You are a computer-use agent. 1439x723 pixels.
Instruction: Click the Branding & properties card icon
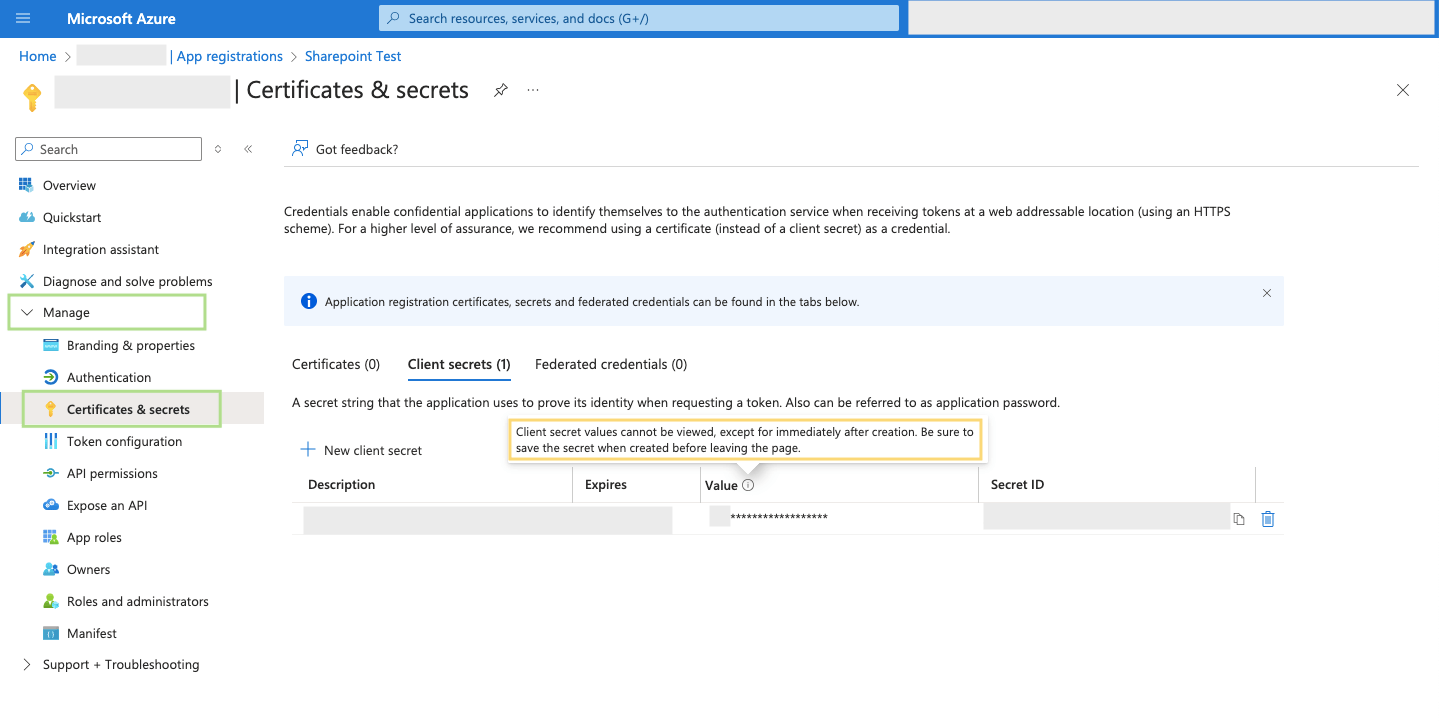[x=51, y=345]
